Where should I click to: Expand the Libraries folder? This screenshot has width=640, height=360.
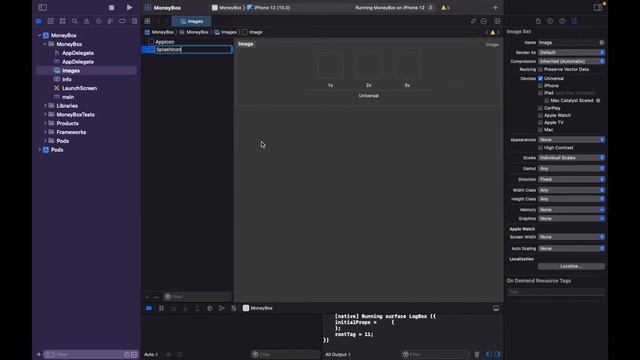[x=45, y=106]
